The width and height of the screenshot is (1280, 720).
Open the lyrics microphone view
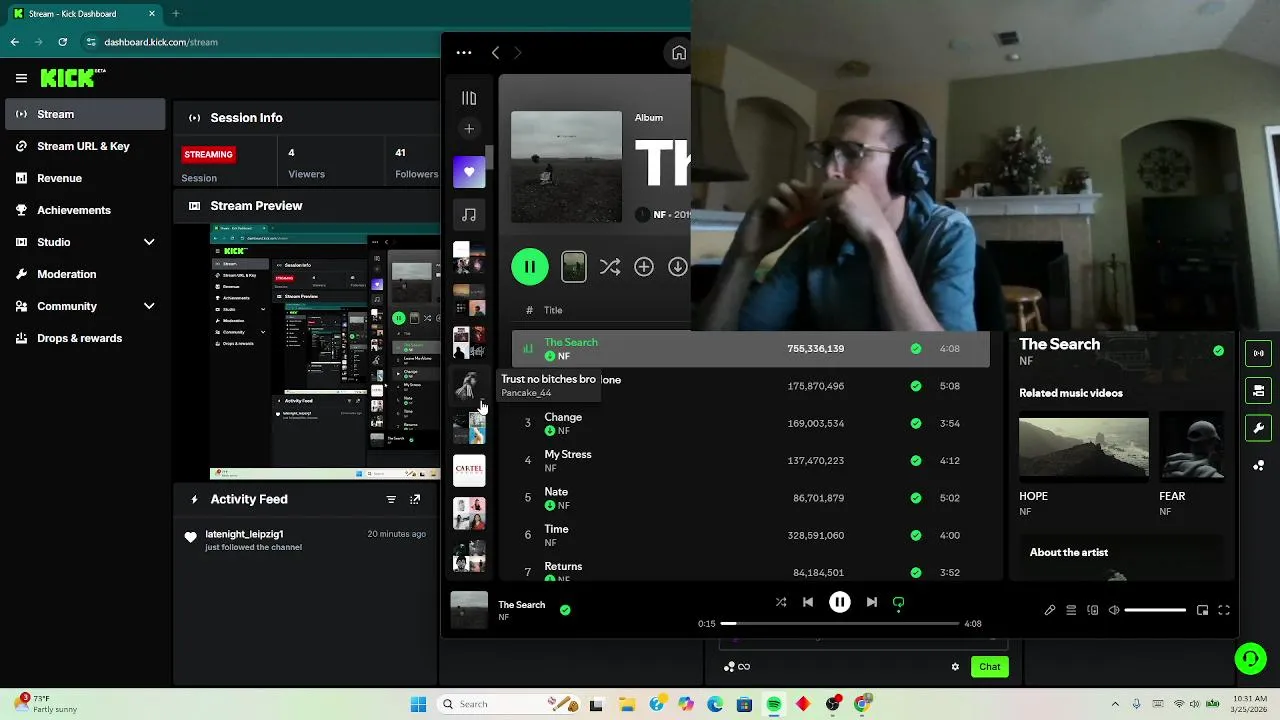(x=1050, y=610)
